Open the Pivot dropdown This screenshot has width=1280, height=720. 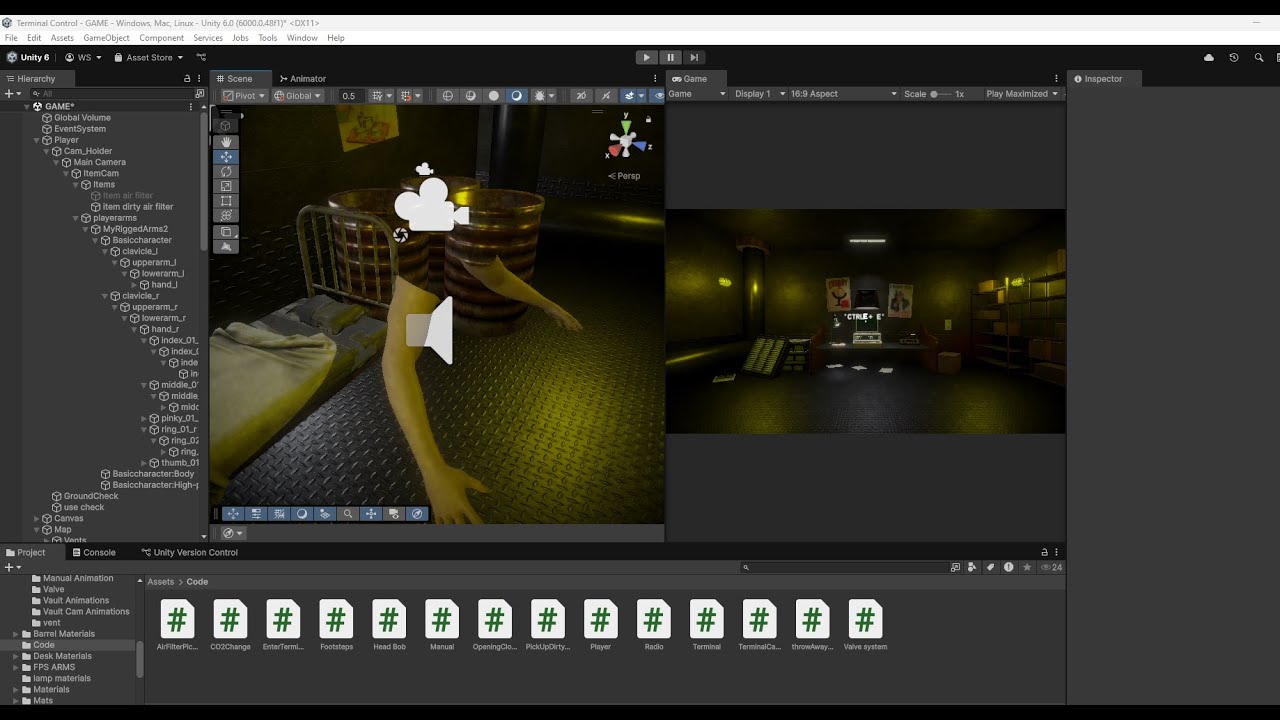point(244,96)
